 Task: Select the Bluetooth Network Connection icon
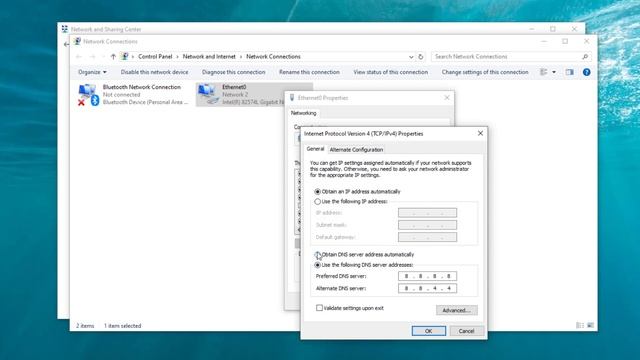click(x=89, y=95)
